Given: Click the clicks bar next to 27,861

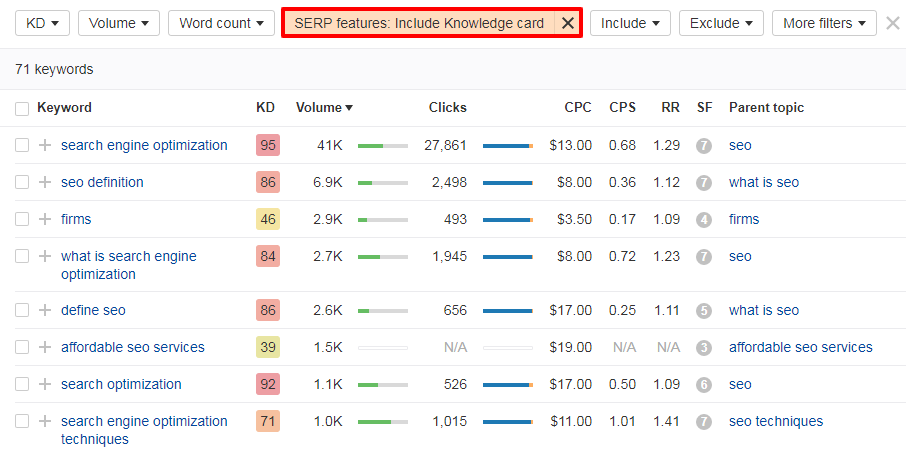Looking at the screenshot, I should [508, 146].
